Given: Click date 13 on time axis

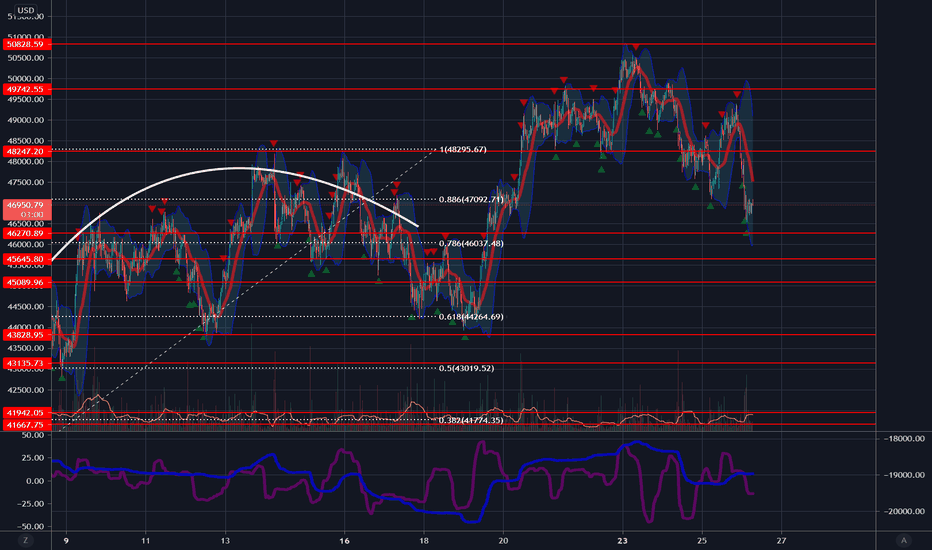Looking at the screenshot, I should point(225,540).
